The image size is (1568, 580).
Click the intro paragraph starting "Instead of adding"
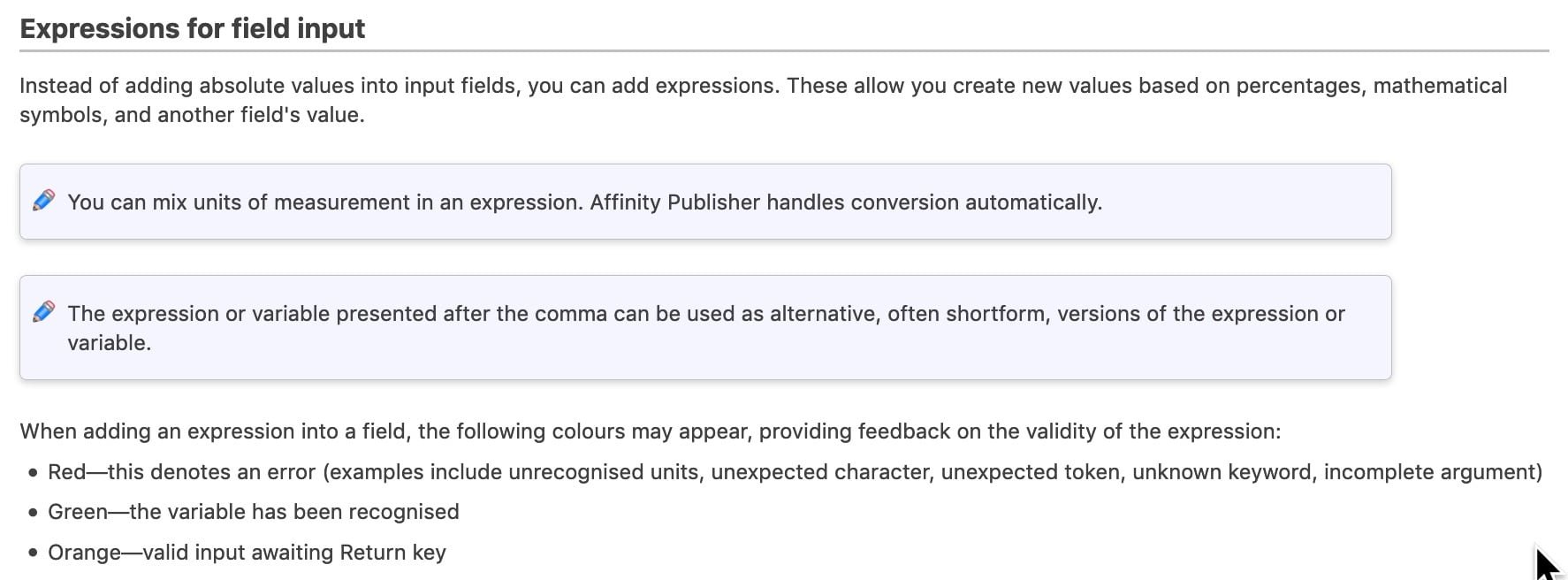tap(764, 100)
